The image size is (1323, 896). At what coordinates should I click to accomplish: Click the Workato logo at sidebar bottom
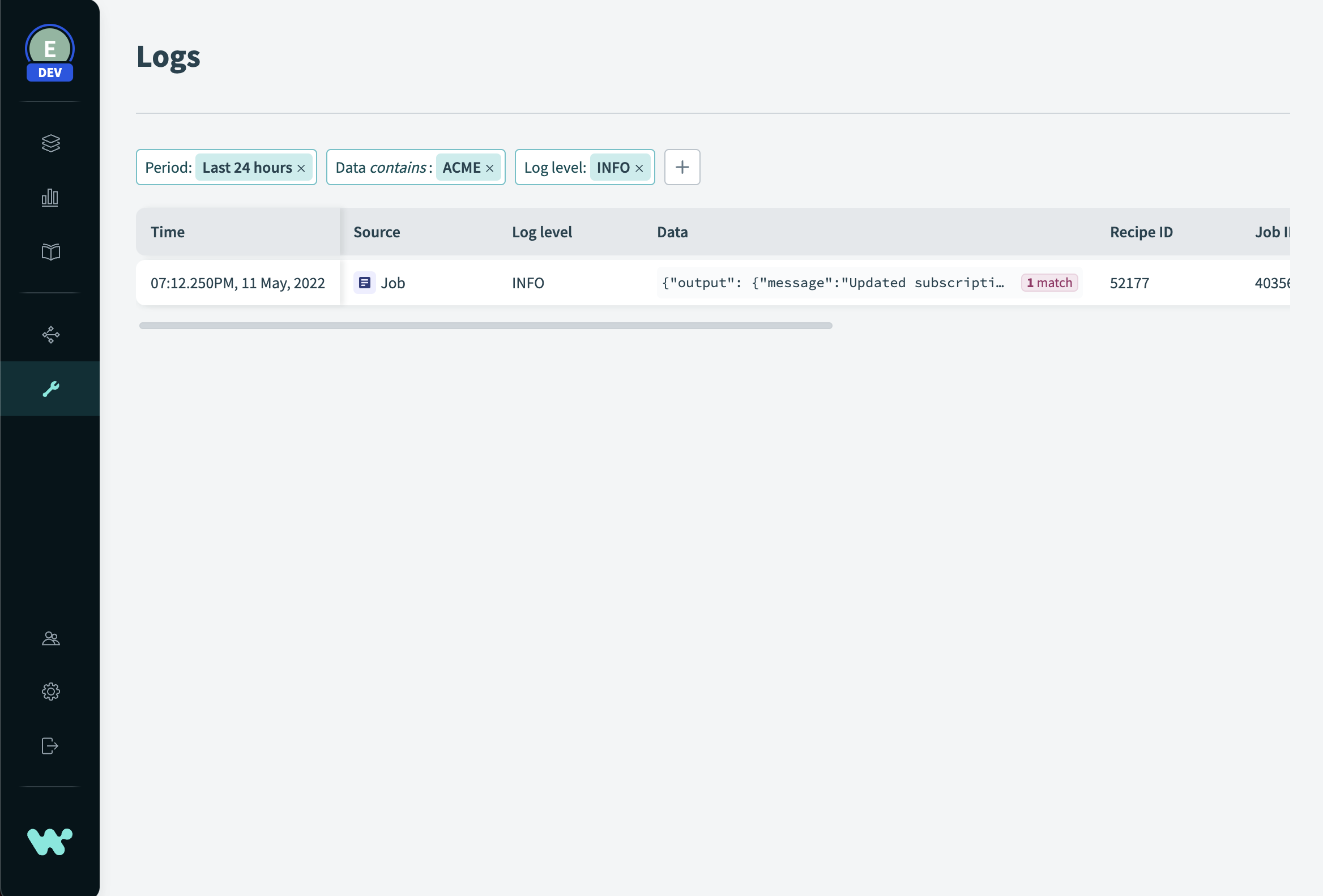click(50, 842)
